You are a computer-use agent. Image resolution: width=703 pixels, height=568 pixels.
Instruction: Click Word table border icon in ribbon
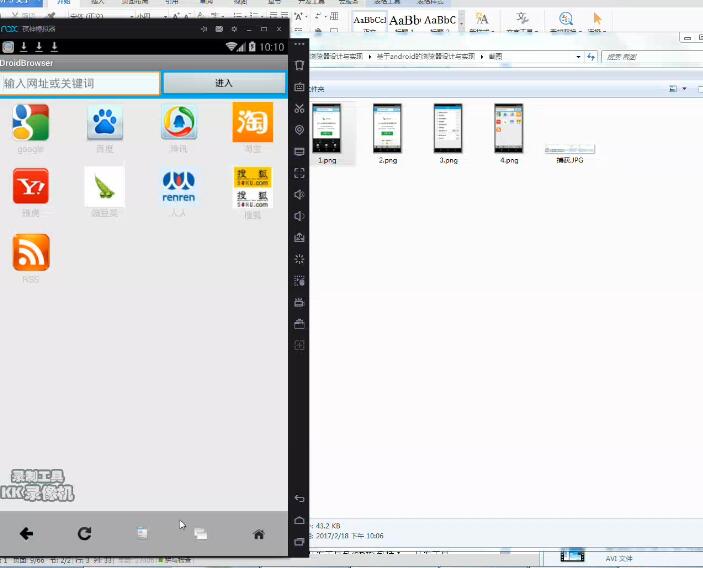point(334,16)
